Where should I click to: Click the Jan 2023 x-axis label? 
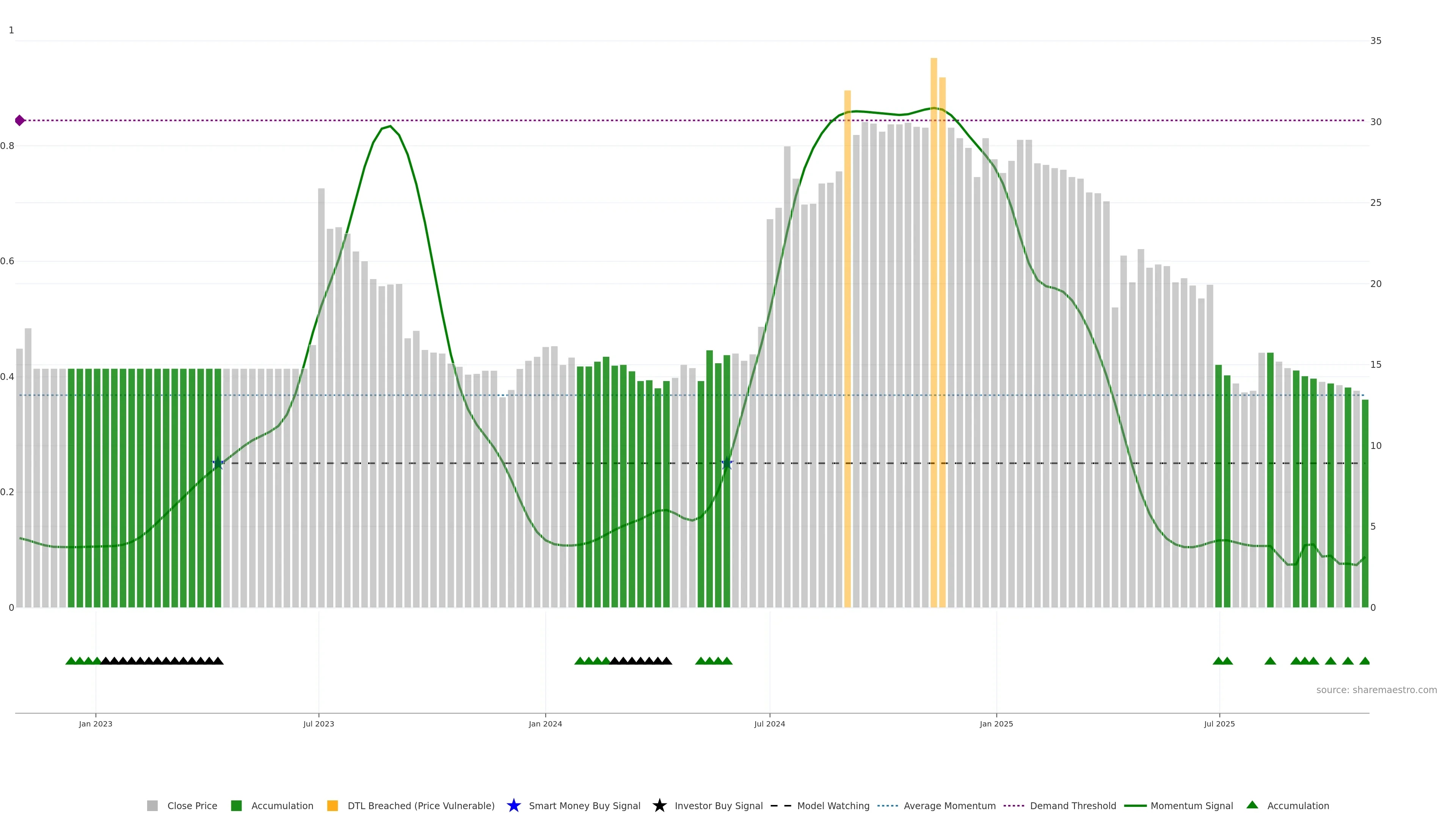tap(96, 723)
